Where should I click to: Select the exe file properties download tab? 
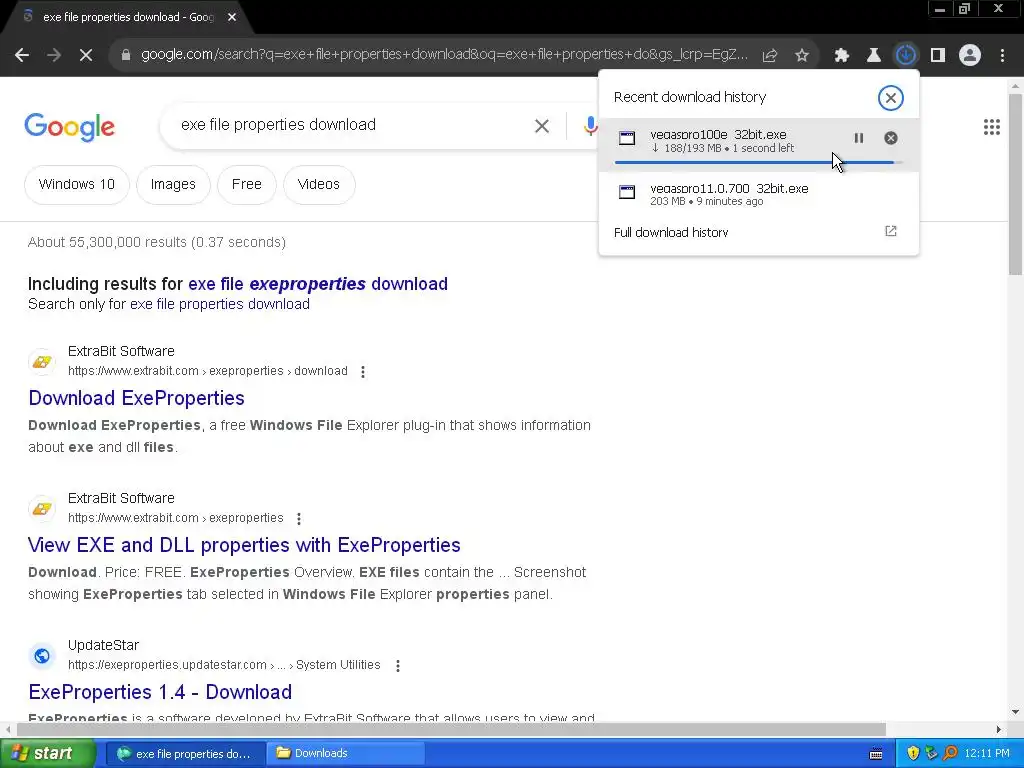coord(128,18)
